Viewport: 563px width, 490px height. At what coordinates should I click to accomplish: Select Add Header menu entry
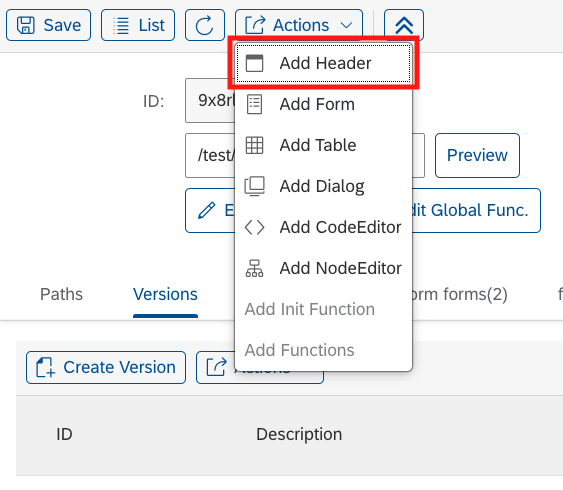[x=323, y=63]
